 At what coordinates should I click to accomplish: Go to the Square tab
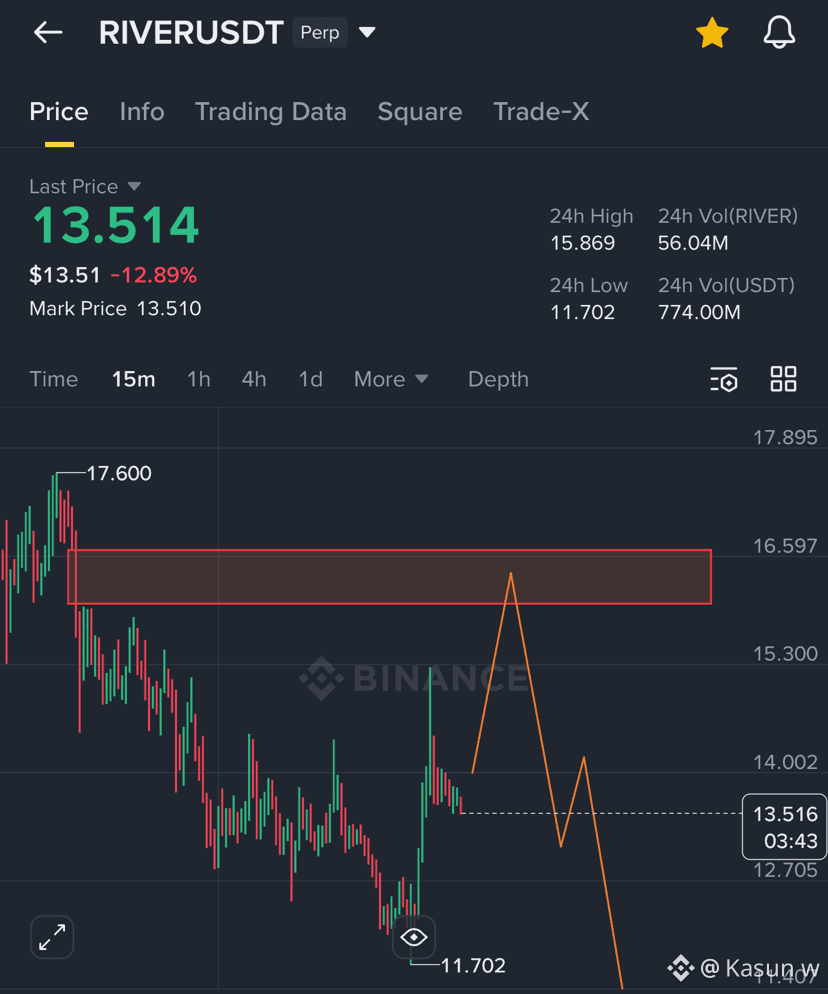coord(420,112)
